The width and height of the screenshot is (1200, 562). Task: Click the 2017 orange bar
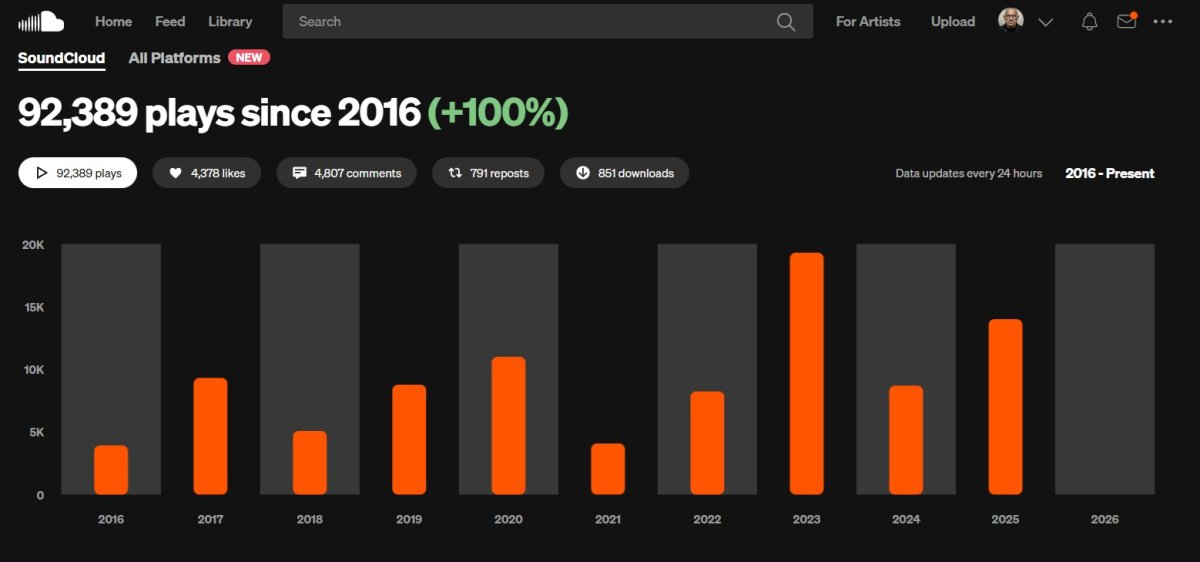click(x=210, y=436)
